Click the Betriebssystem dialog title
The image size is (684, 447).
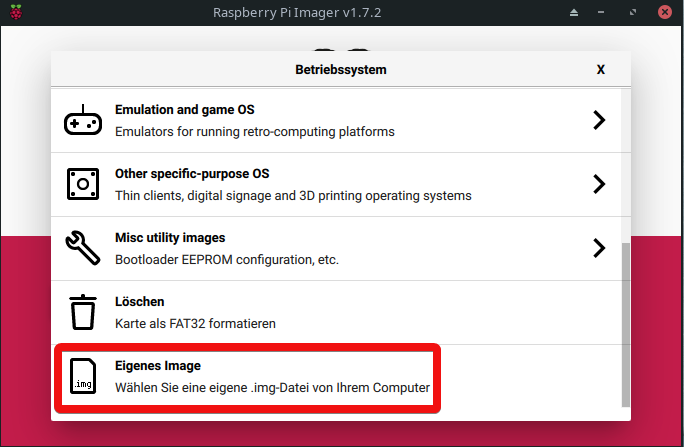[x=341, y=70]
